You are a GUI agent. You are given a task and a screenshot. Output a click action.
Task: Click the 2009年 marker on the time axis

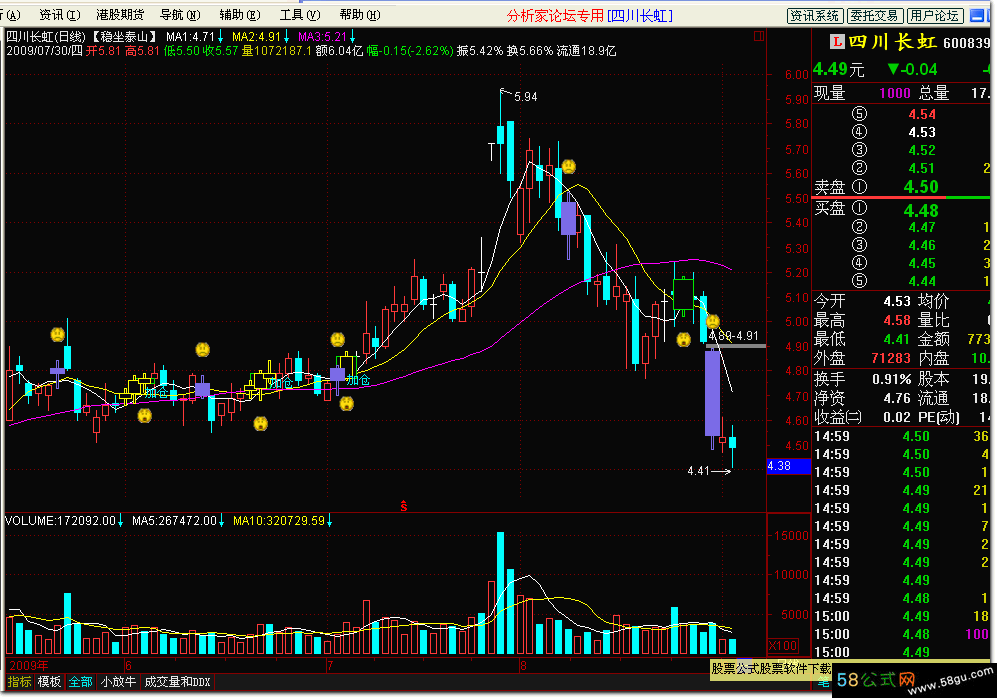pos(29,666)
